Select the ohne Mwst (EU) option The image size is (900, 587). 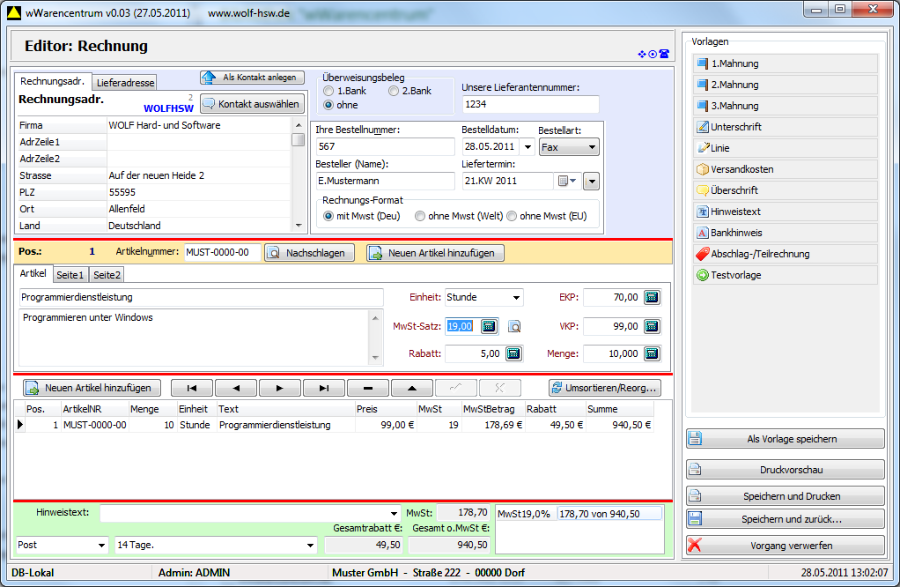[512, 216]
